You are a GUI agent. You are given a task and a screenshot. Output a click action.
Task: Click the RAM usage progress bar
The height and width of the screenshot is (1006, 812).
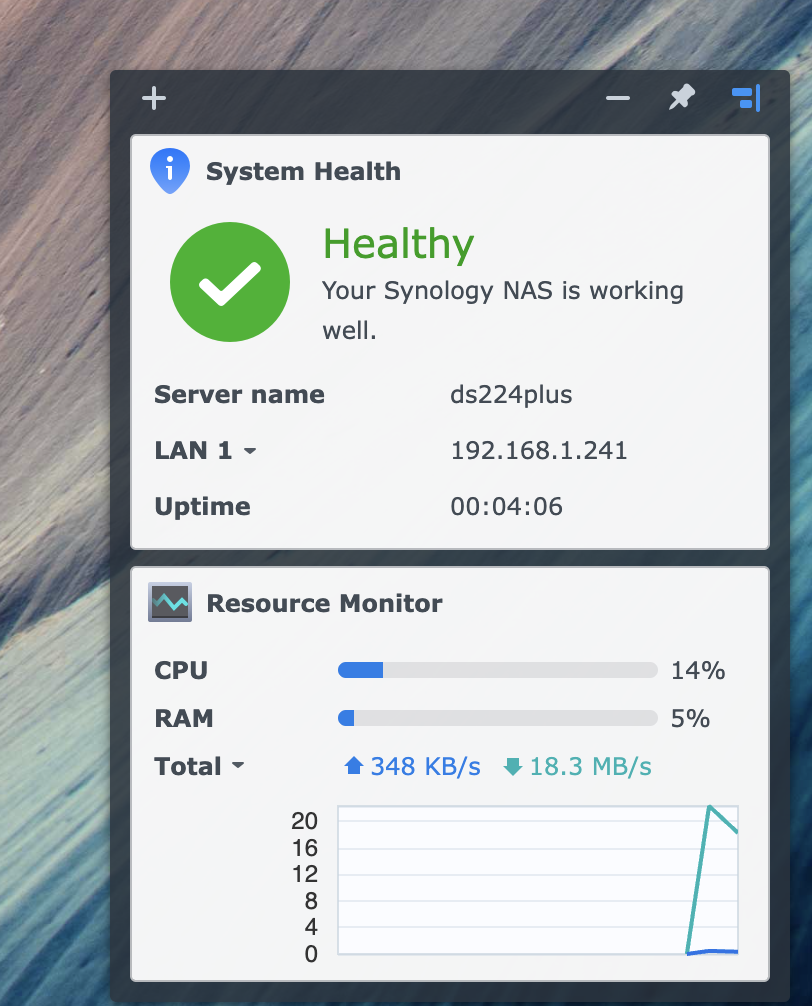[x=498, y=718]
